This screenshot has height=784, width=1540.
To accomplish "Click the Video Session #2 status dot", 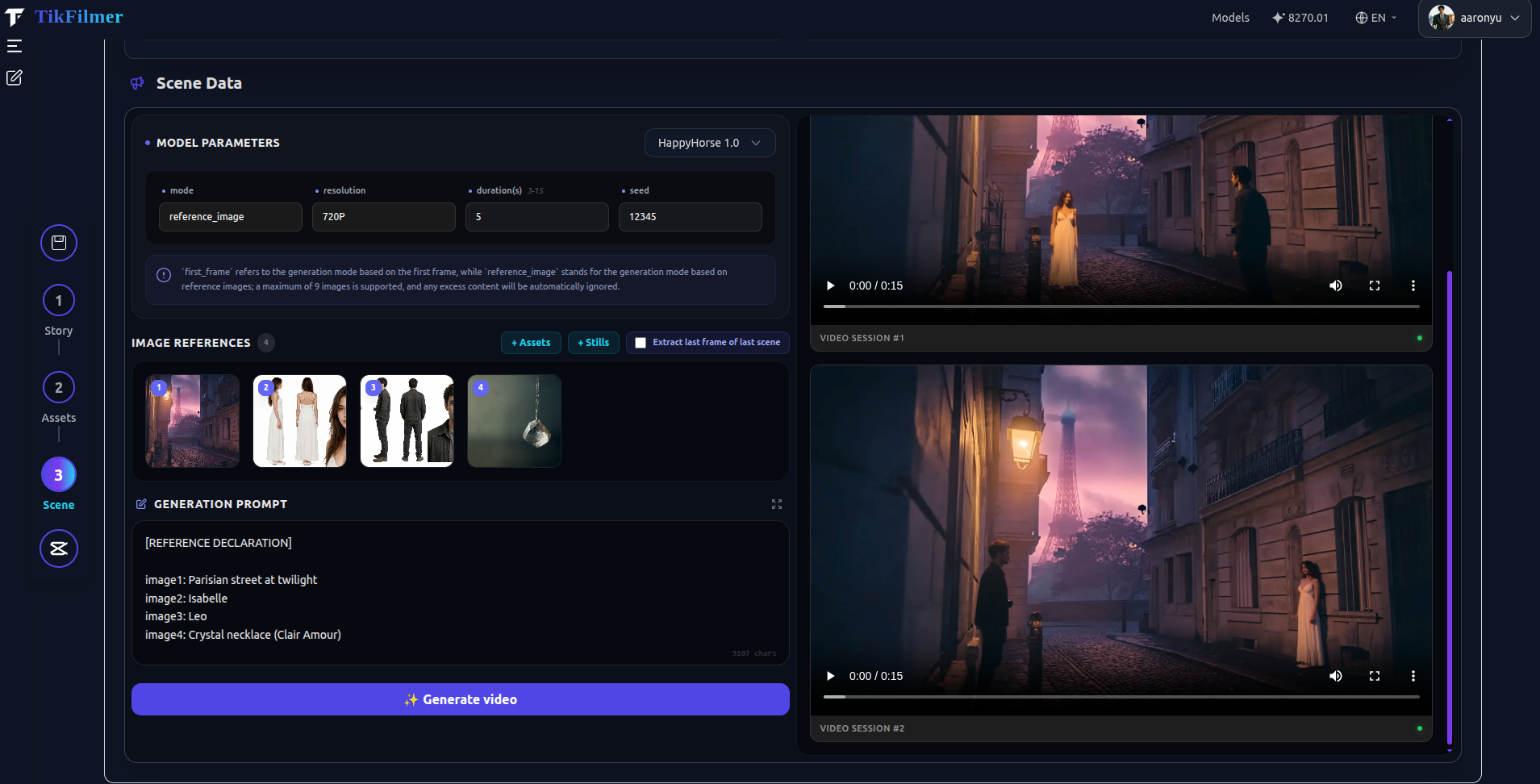I will click(1420, 728).
